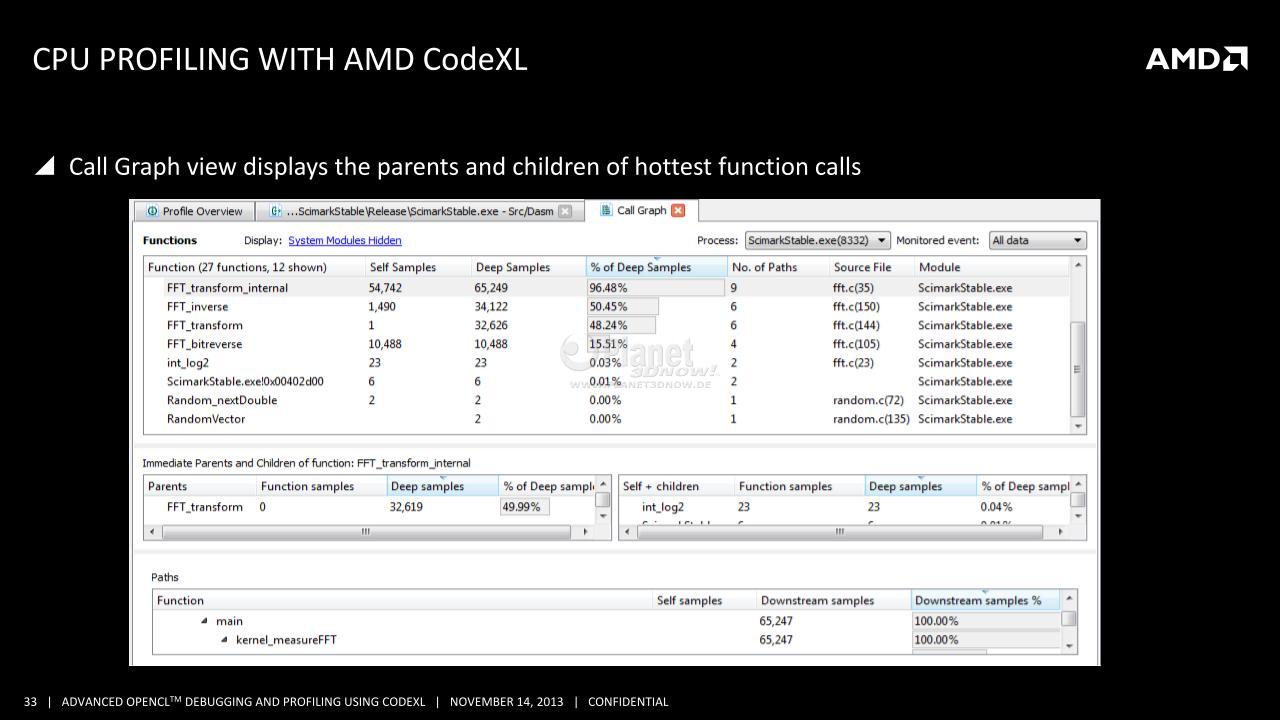This screenshot has height=720, width=1280.
Task: Click the Functions table down arrow
Action: coord(1078,426)
